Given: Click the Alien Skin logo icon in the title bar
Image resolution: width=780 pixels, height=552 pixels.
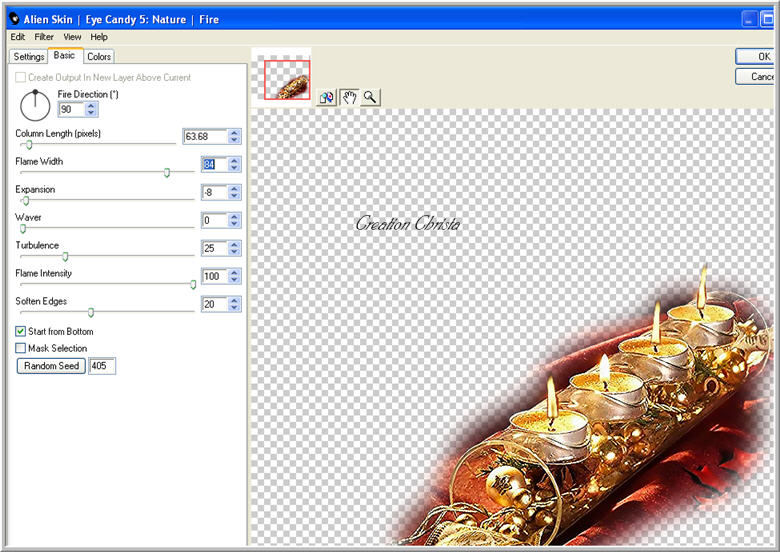Looking at the screenshot, I should tap(14, 19).
